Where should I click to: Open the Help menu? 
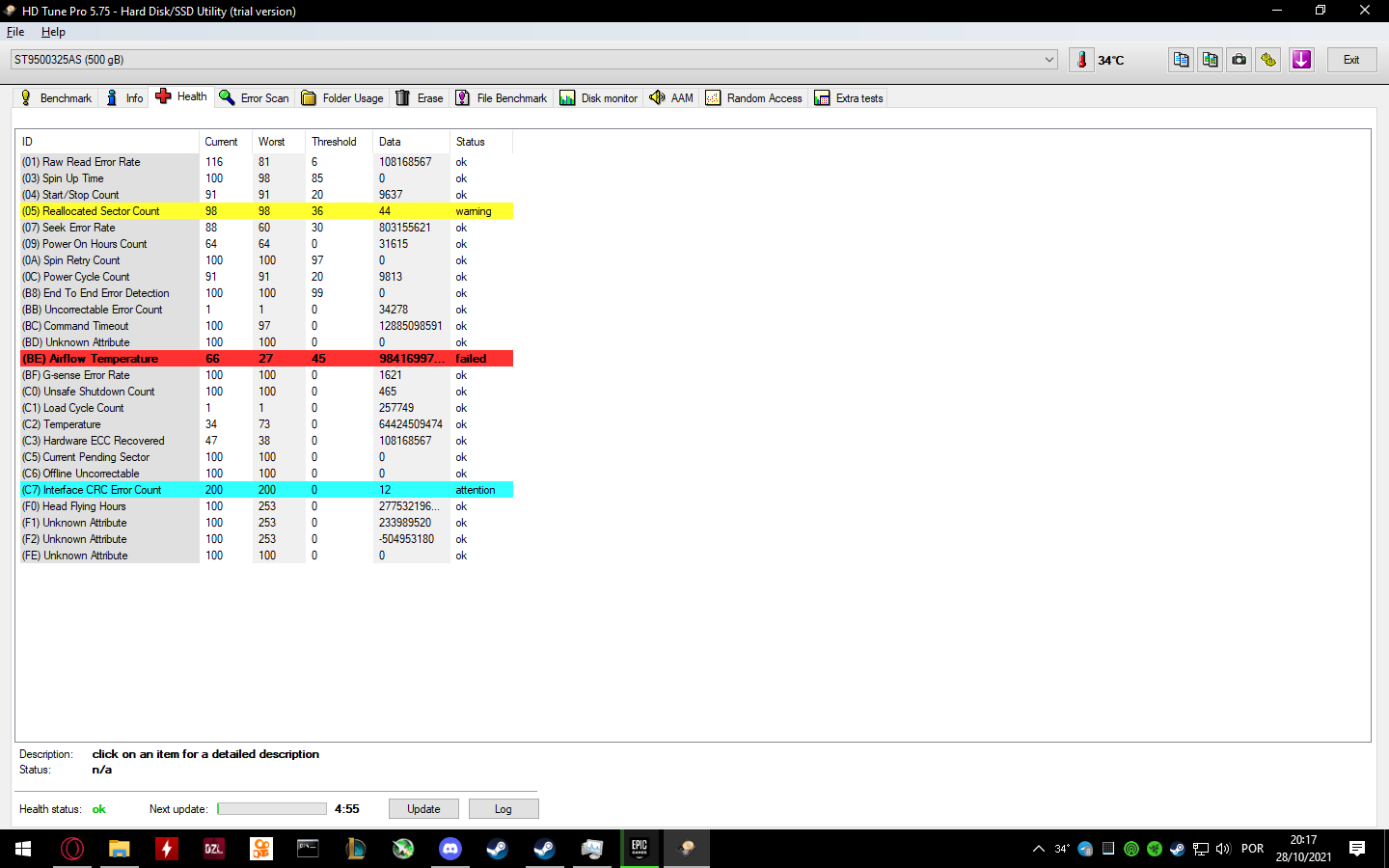click(x=53, y=32)
